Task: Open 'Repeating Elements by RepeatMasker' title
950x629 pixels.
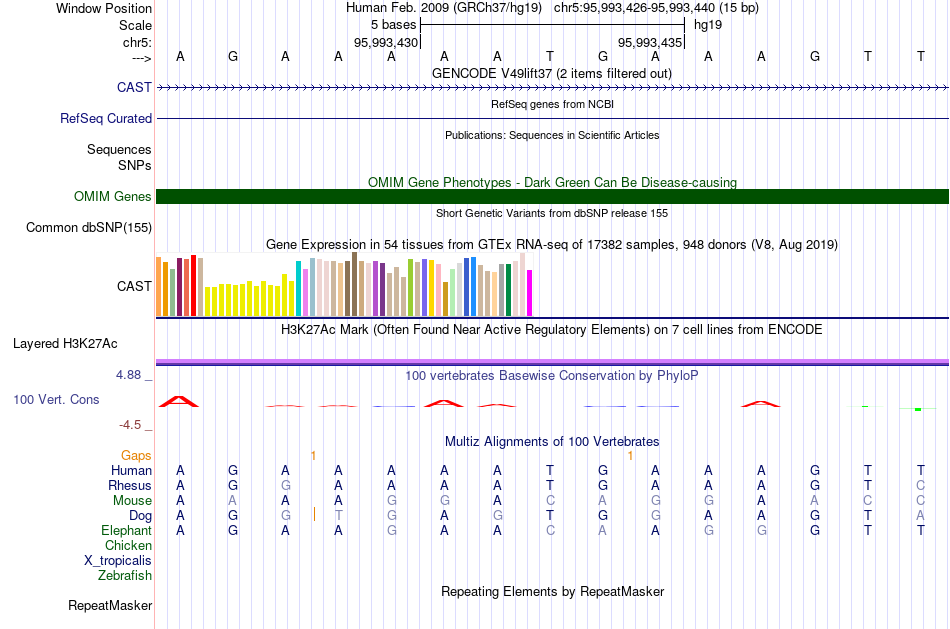Action: 552,591
